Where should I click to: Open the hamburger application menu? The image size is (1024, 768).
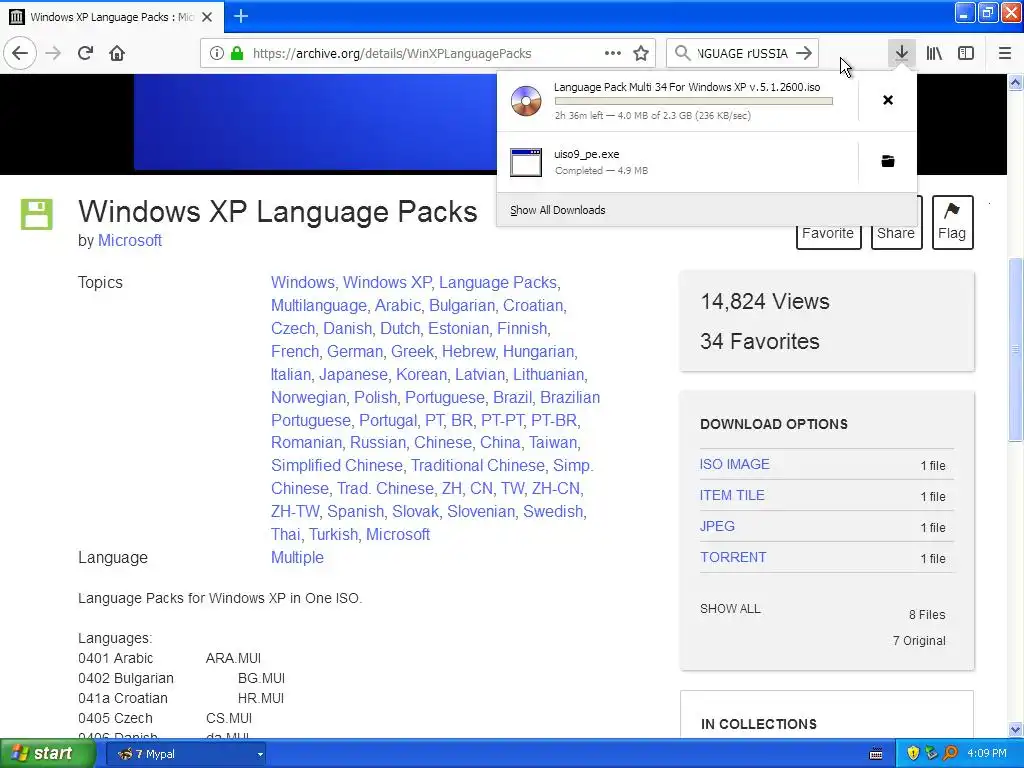(x=1005, y=53)
